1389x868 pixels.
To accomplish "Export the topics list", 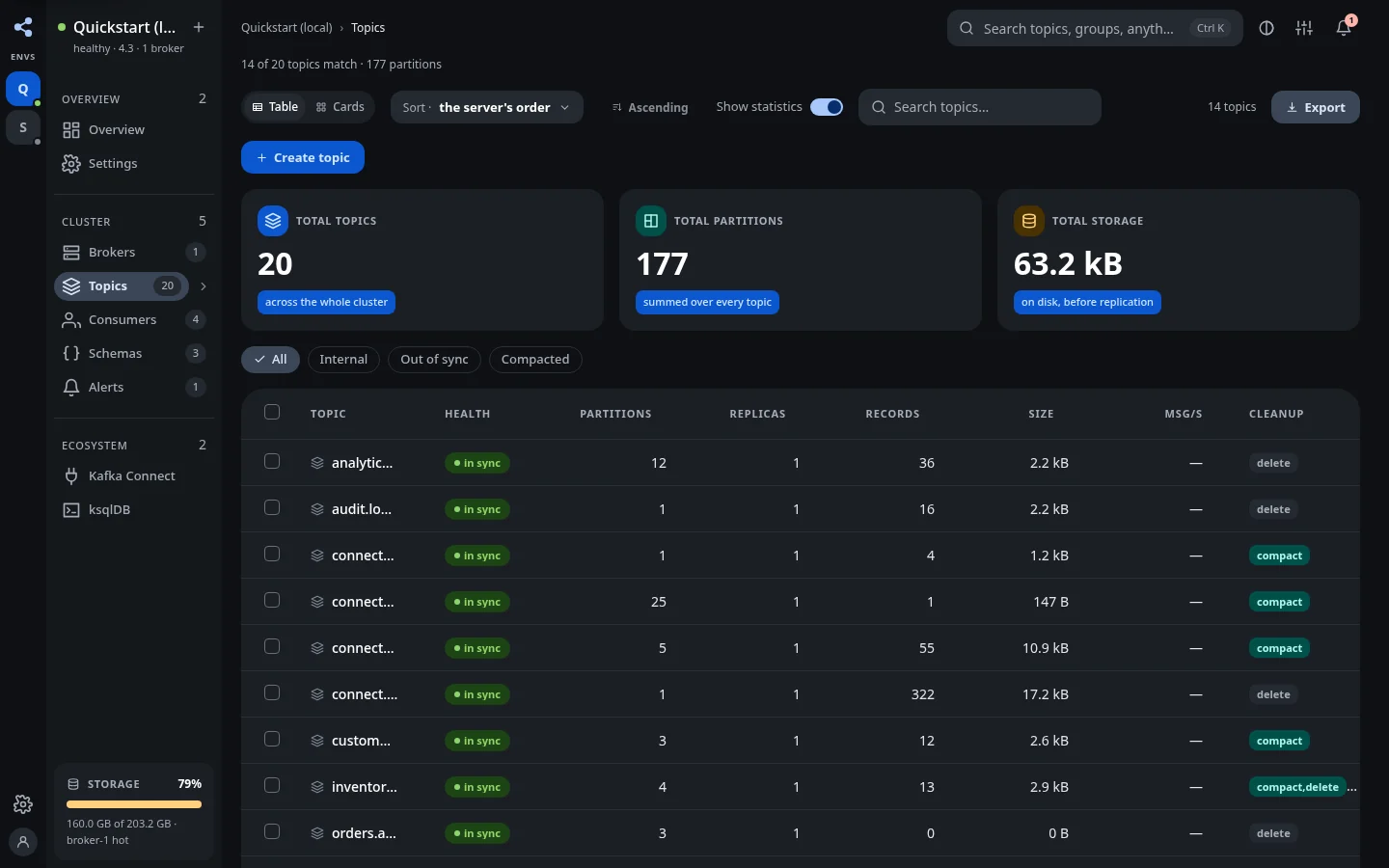I will pos(1316,107).
